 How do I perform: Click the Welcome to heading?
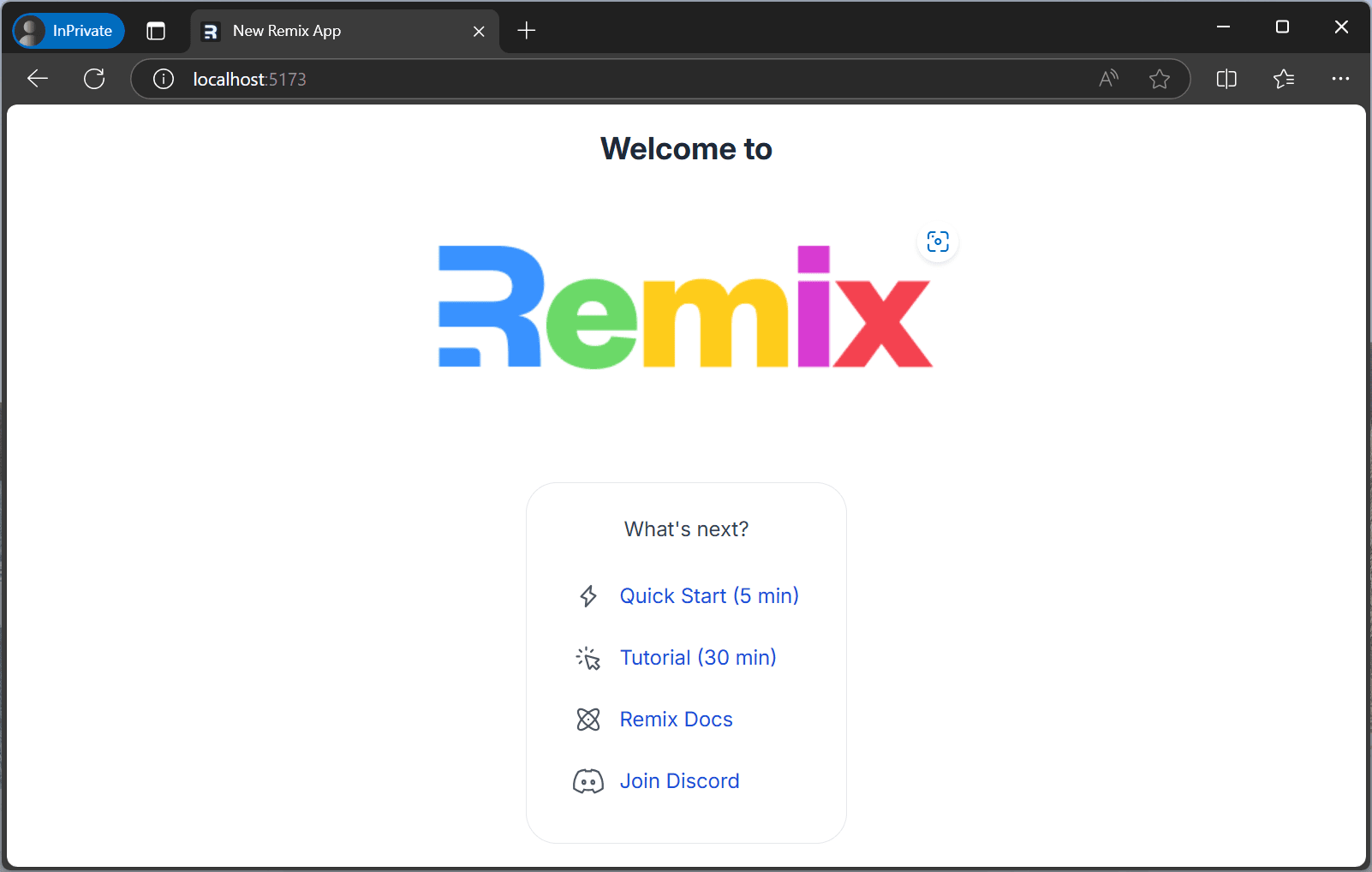pyautogui.click(x=686, y=149)
